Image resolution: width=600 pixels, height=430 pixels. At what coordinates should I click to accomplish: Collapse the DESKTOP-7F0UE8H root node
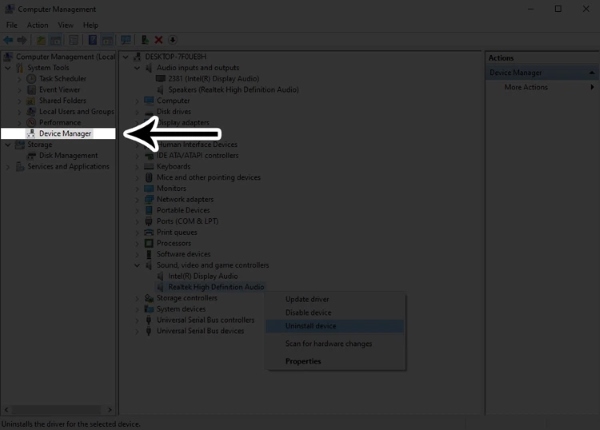point(126,57)
